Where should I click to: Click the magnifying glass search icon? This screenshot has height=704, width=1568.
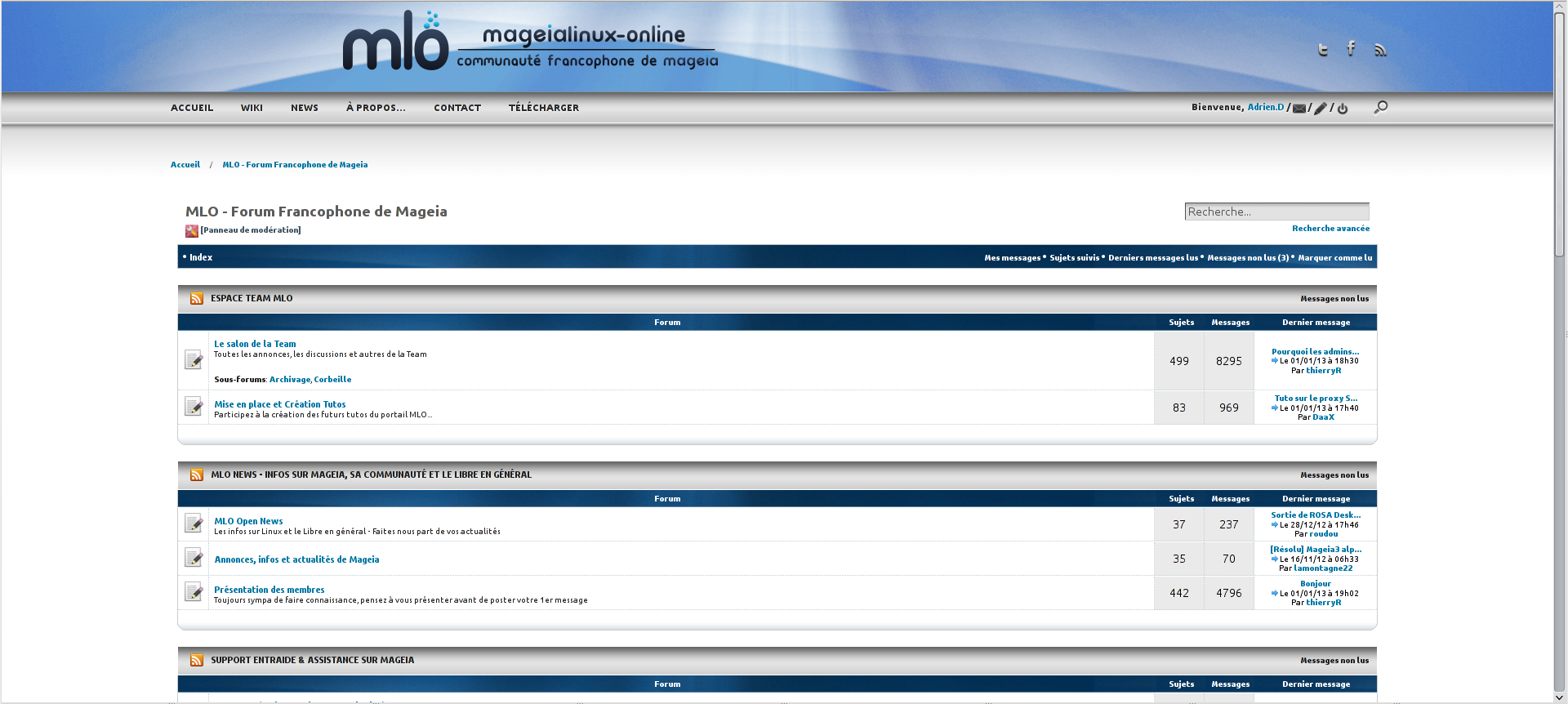coord(1381,107)
